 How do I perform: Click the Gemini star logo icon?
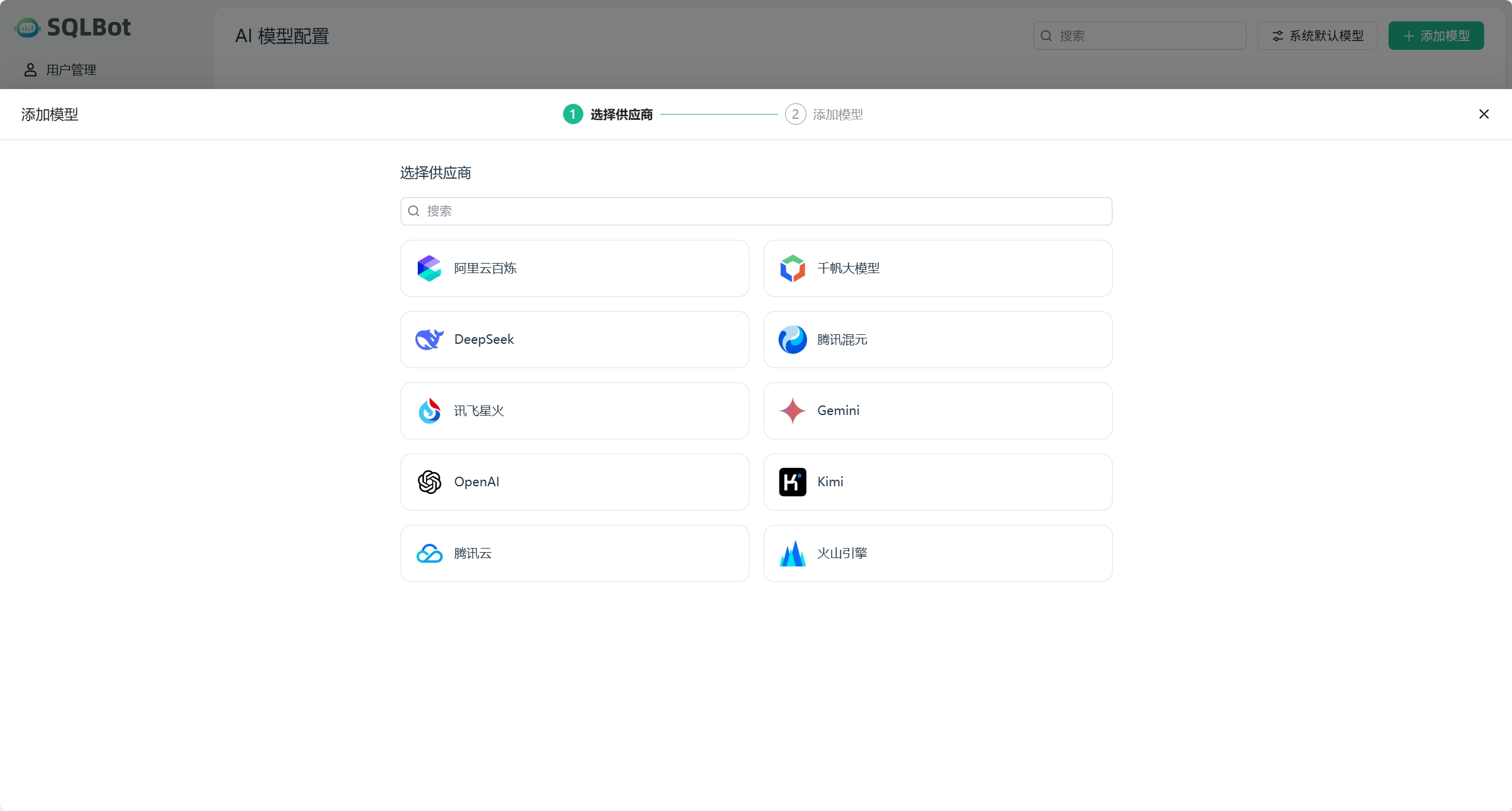tap(792, 411)
